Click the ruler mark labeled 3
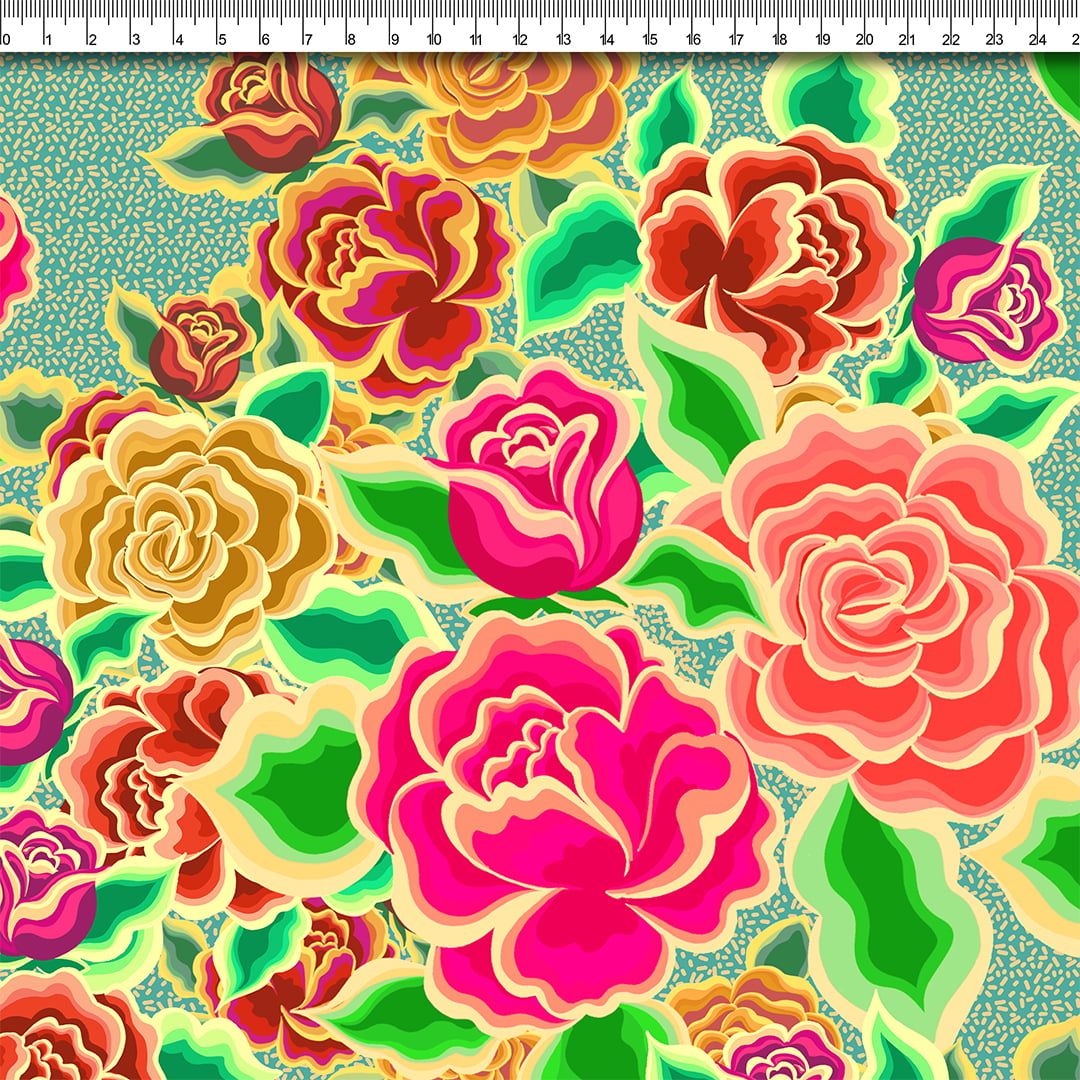Screen dimensions: 1080x1080 (x=135, y=40)
